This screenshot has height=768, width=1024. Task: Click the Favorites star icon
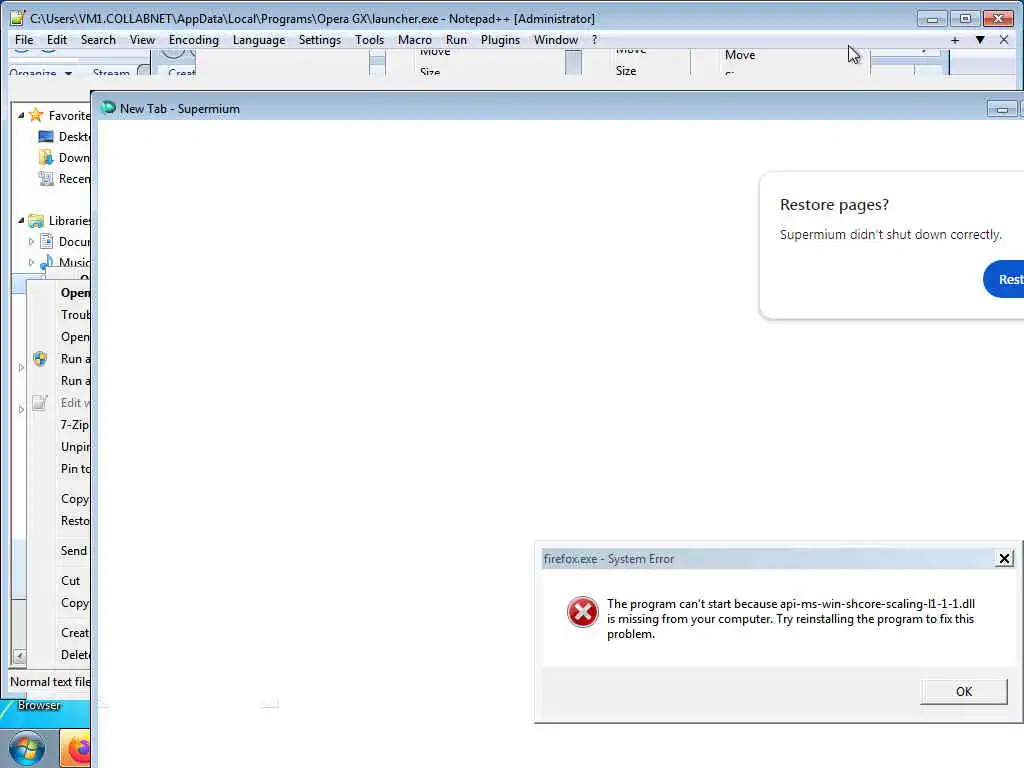(x=37, y=116)
